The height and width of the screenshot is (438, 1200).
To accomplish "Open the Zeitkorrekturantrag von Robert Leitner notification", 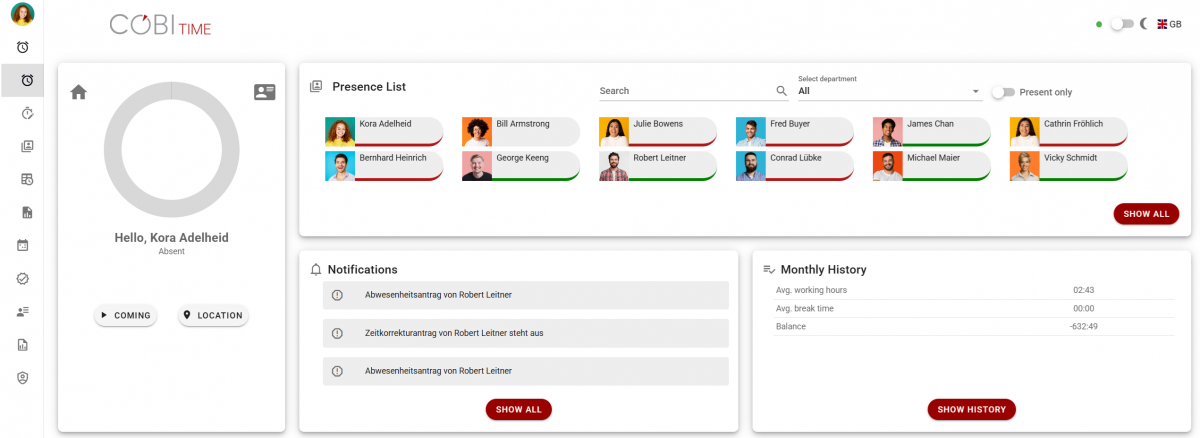I will point(527,333).
